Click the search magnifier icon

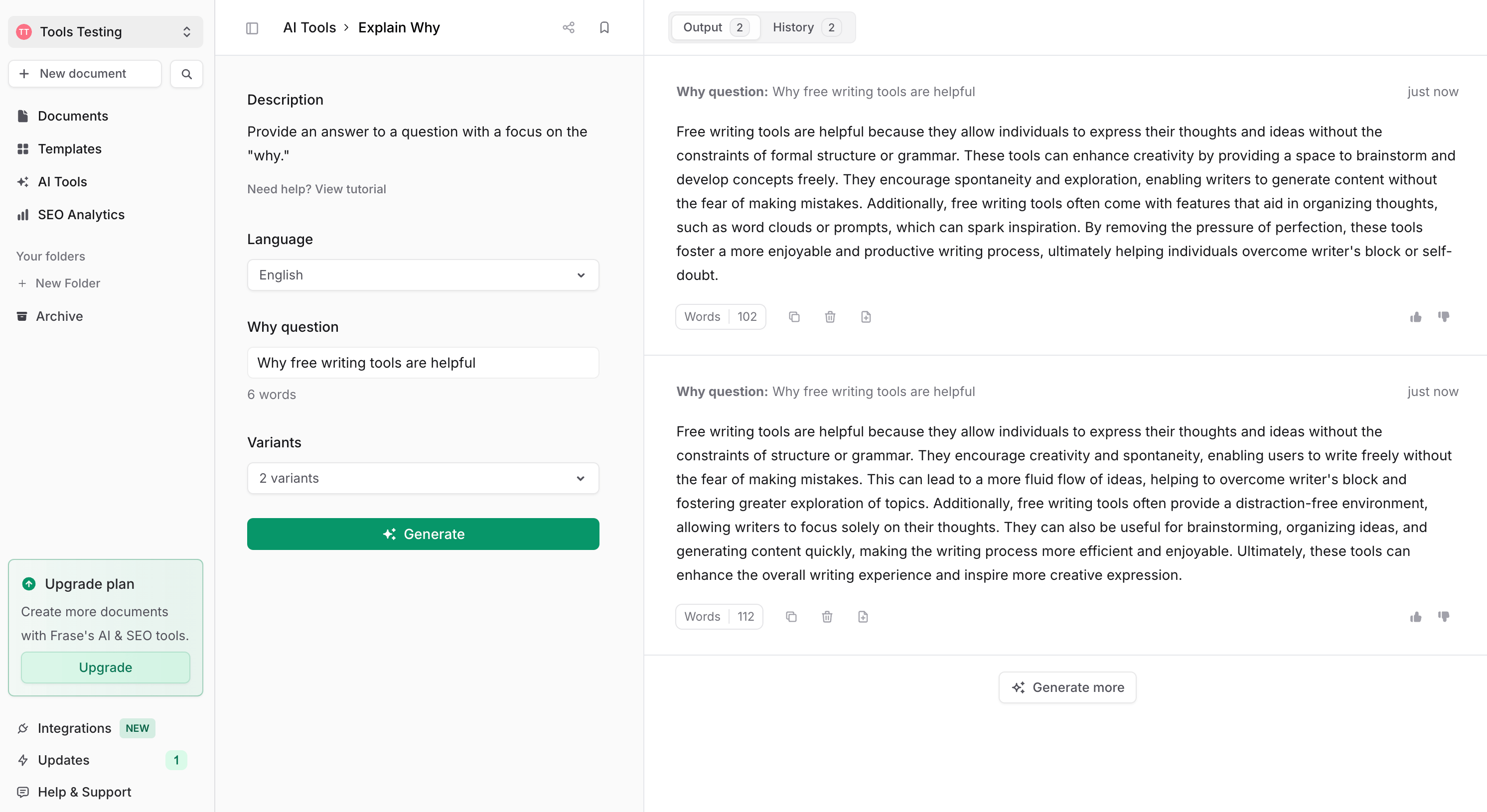(x=186, y=74)
